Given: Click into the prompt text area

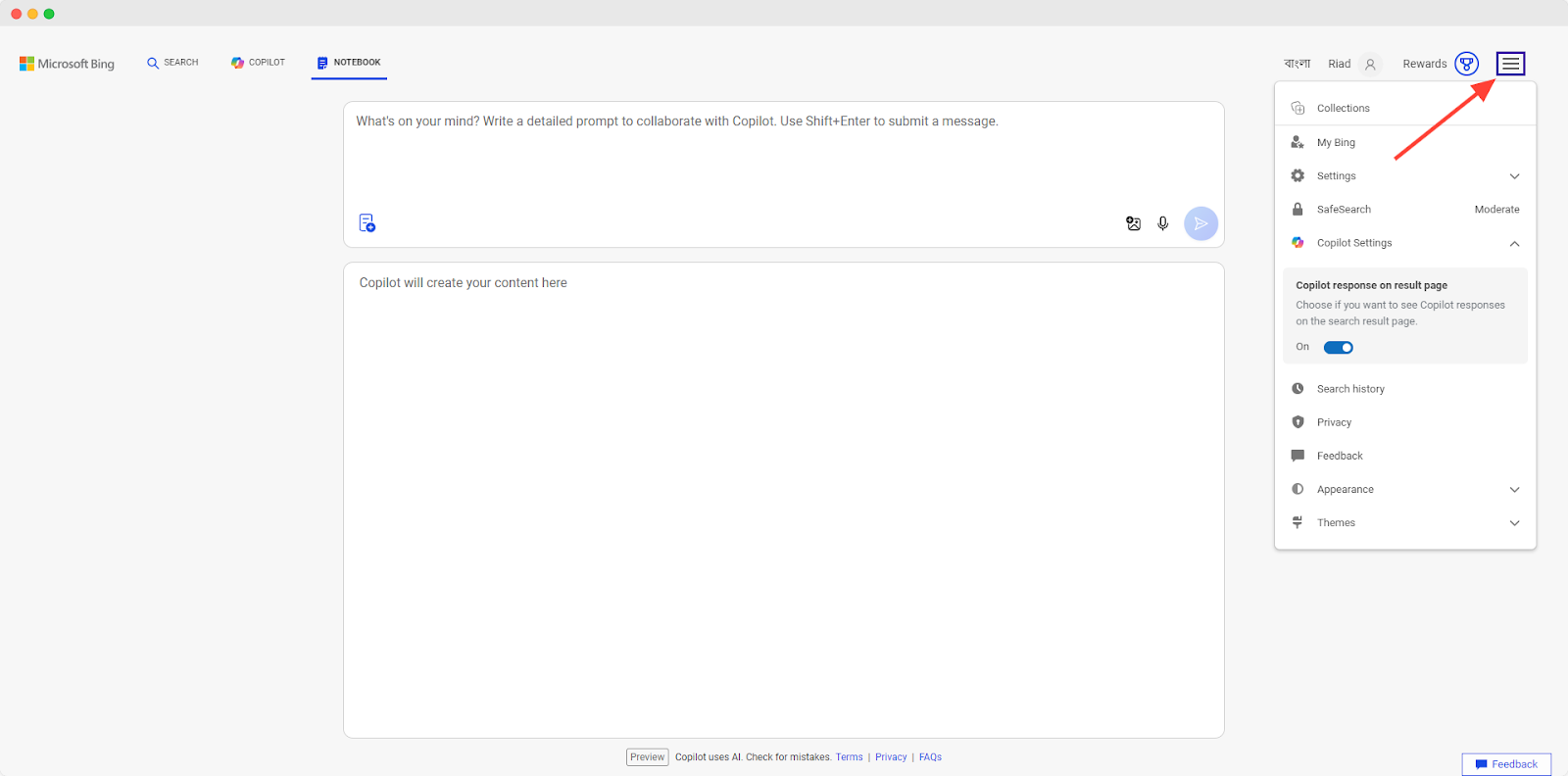Looking at the screenshot, I should [x=784, y=157].
